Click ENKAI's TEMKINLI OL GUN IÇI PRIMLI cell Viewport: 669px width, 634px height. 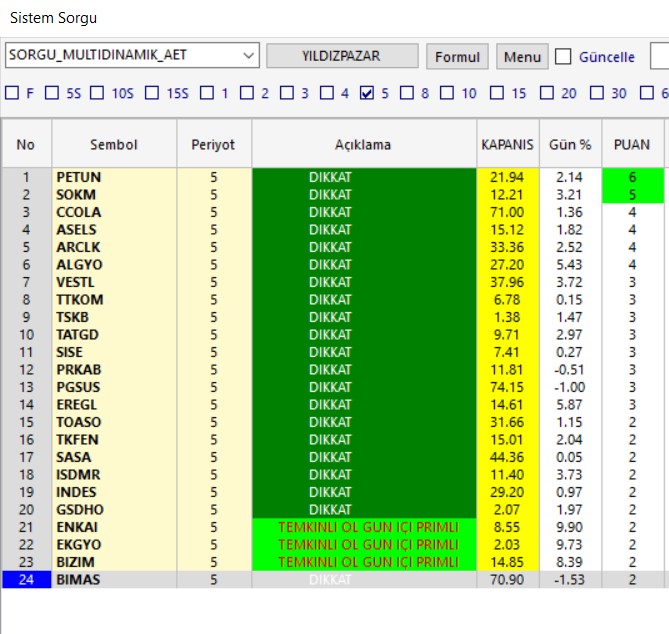pyautogui.click(x=364, y=527)
